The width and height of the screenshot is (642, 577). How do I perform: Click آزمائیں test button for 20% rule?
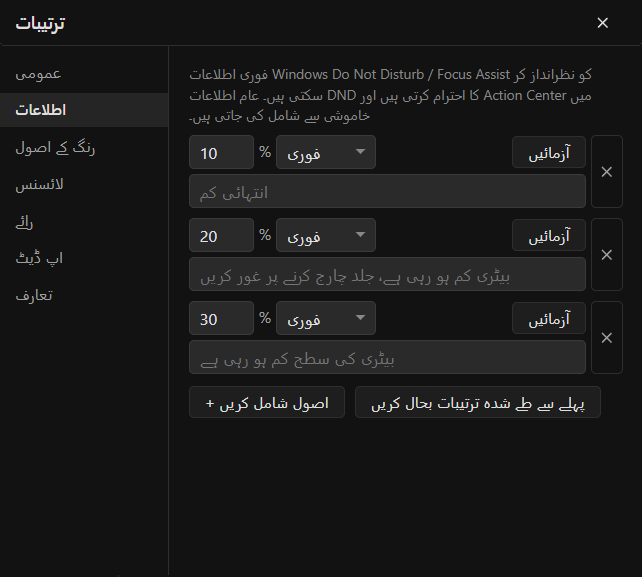click(549, 235)
